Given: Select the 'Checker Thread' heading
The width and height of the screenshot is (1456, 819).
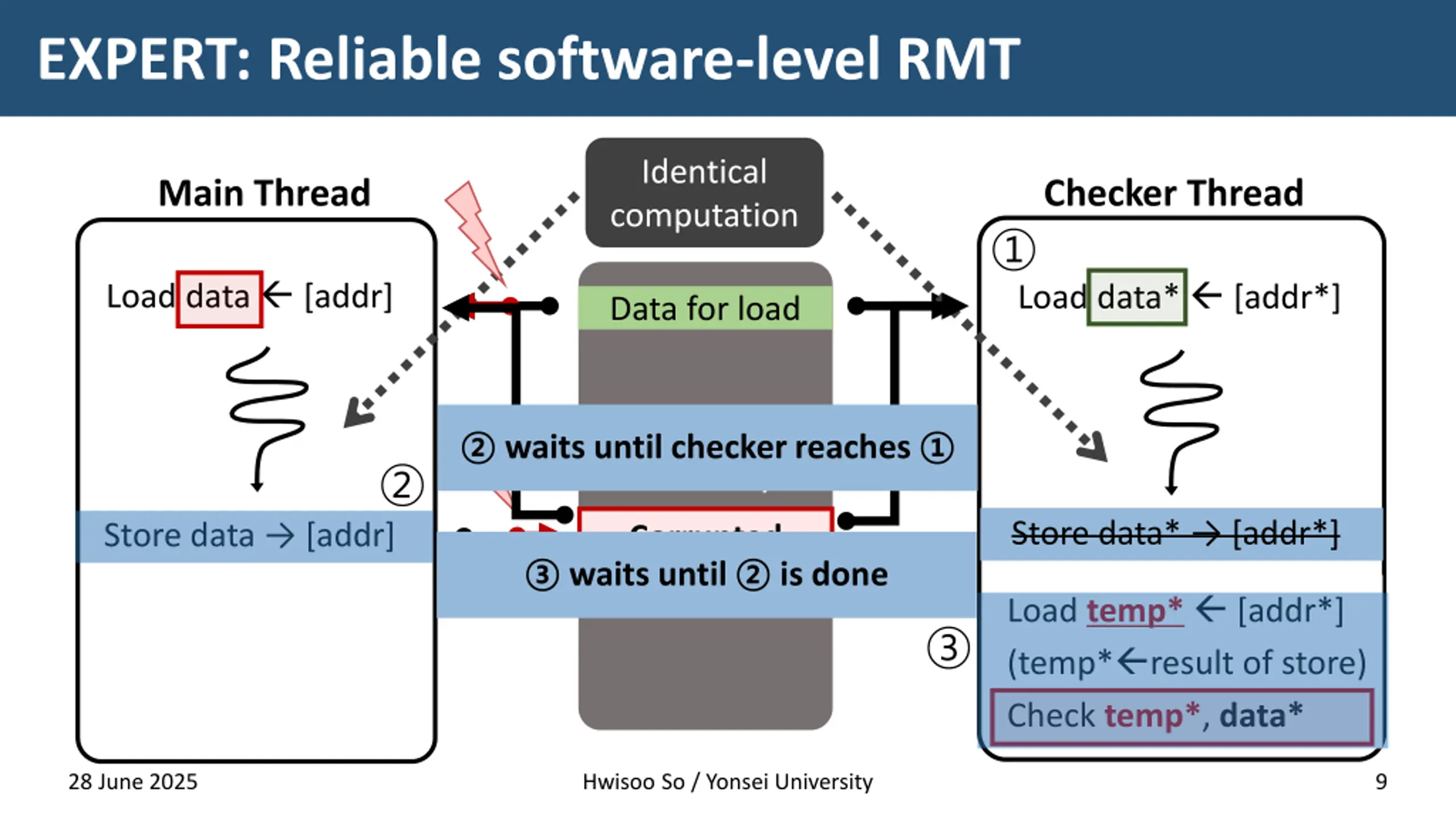Looking at the screenshot, I should click(1173, 193).
